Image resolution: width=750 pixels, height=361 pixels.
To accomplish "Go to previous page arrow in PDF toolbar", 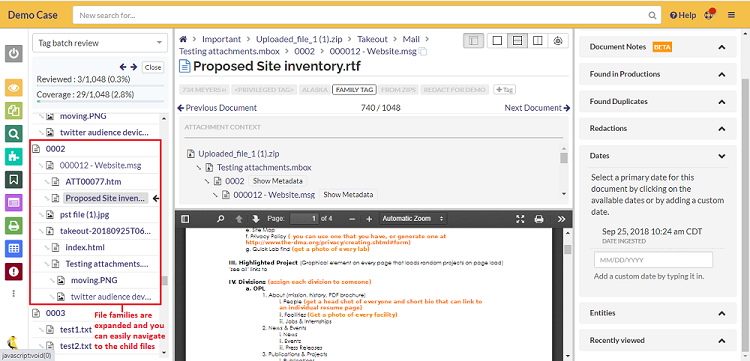I will [x=239, y=219].
